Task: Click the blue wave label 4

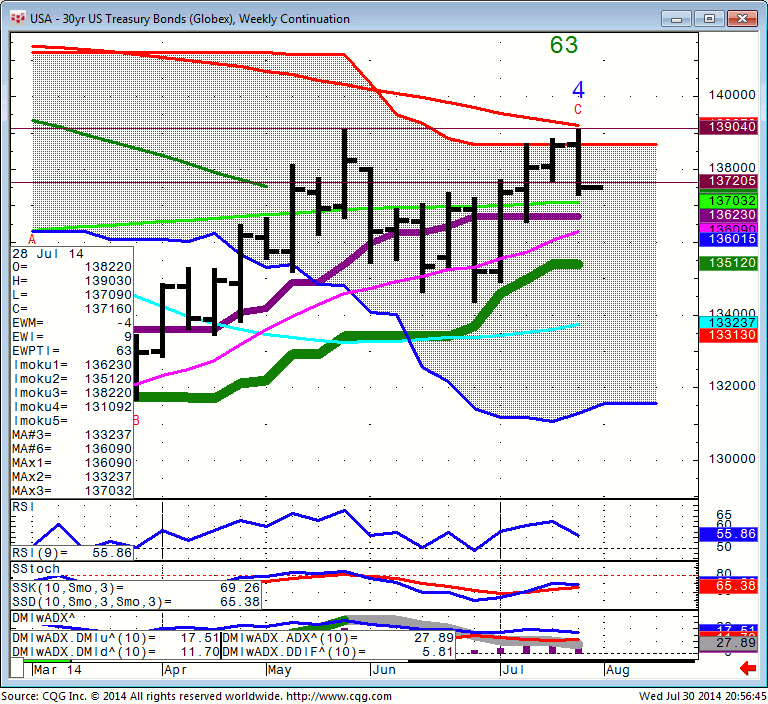Action: point(578,90)
